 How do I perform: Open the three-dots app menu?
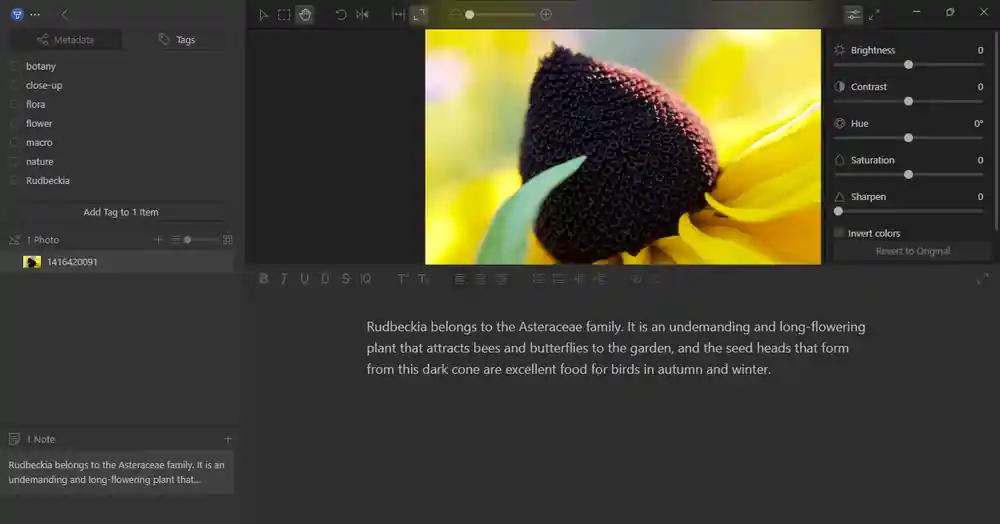[36, 15]
